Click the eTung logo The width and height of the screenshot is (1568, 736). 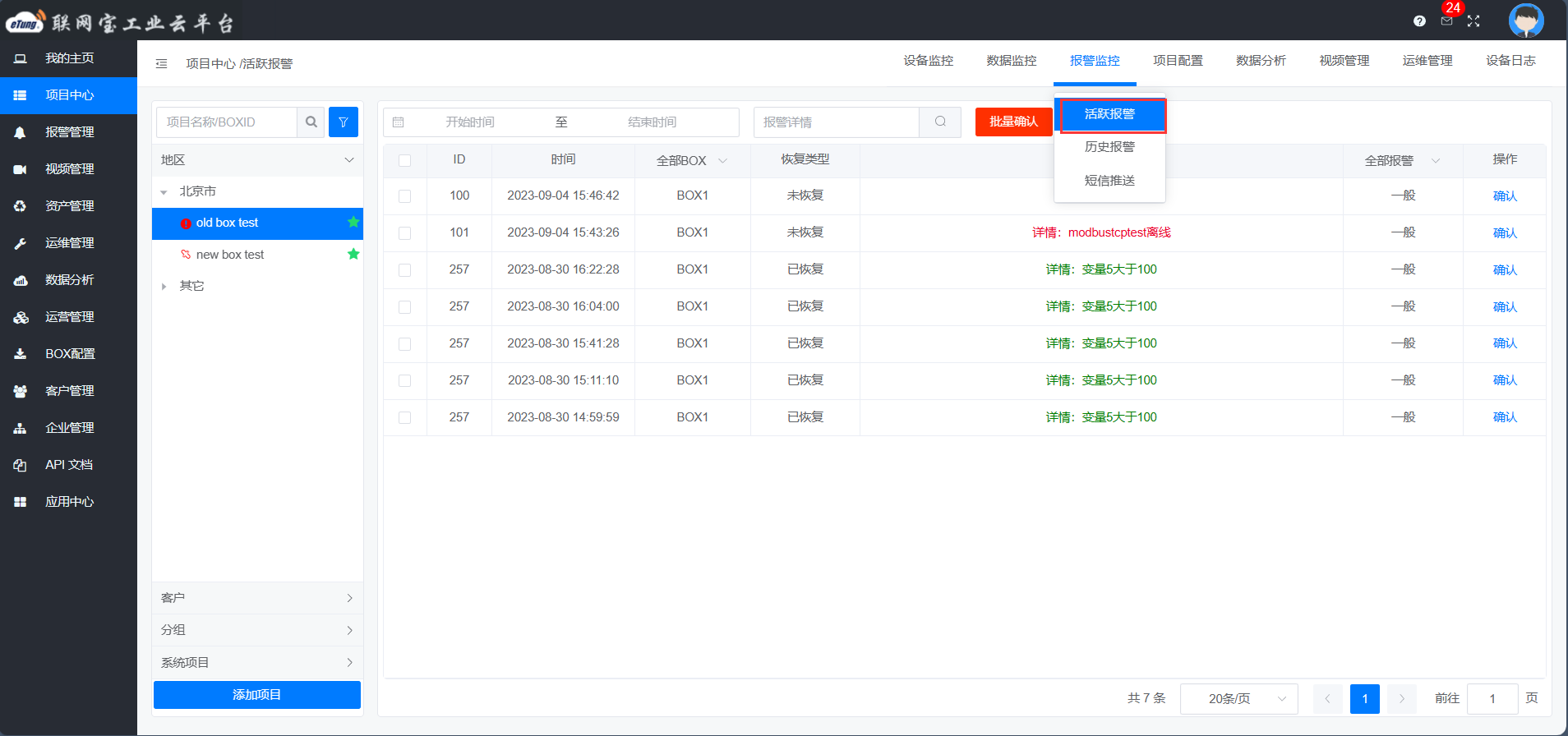click(25, 21)
